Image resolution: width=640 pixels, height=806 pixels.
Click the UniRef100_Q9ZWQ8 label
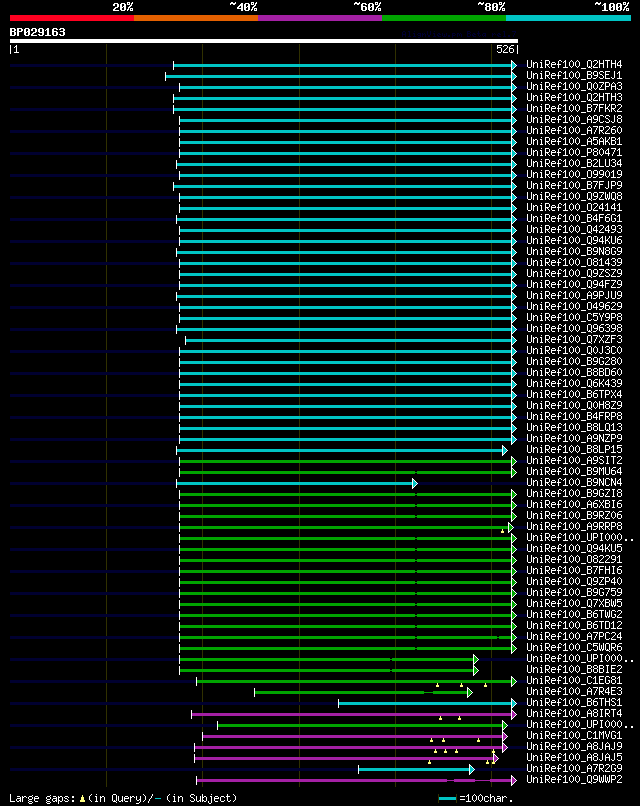click(574, 196)
